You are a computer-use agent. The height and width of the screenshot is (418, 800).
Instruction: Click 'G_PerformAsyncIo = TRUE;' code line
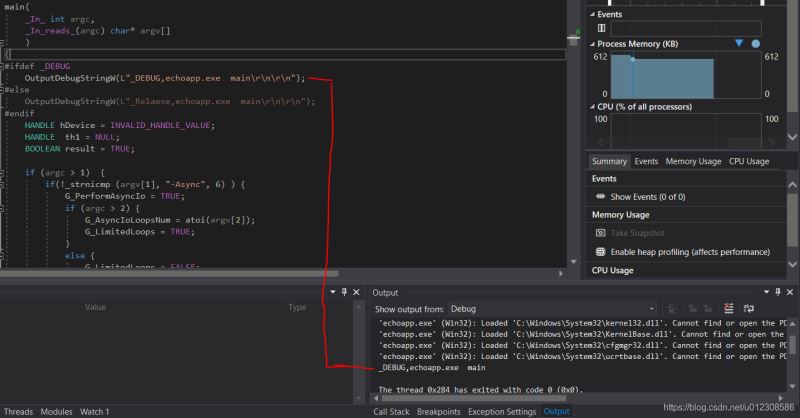click(x=125, y=196)
